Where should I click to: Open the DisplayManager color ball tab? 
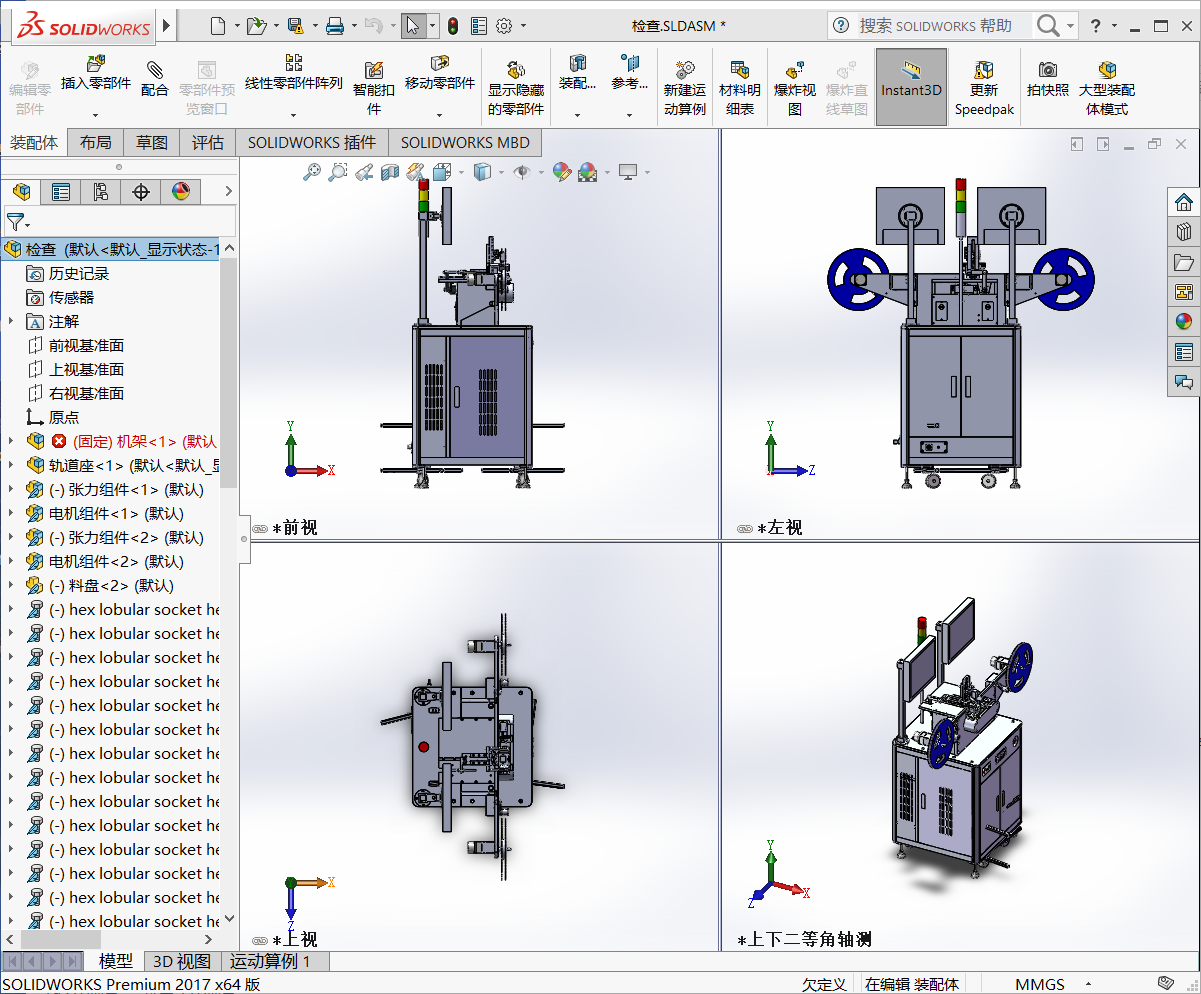point(181,192)
